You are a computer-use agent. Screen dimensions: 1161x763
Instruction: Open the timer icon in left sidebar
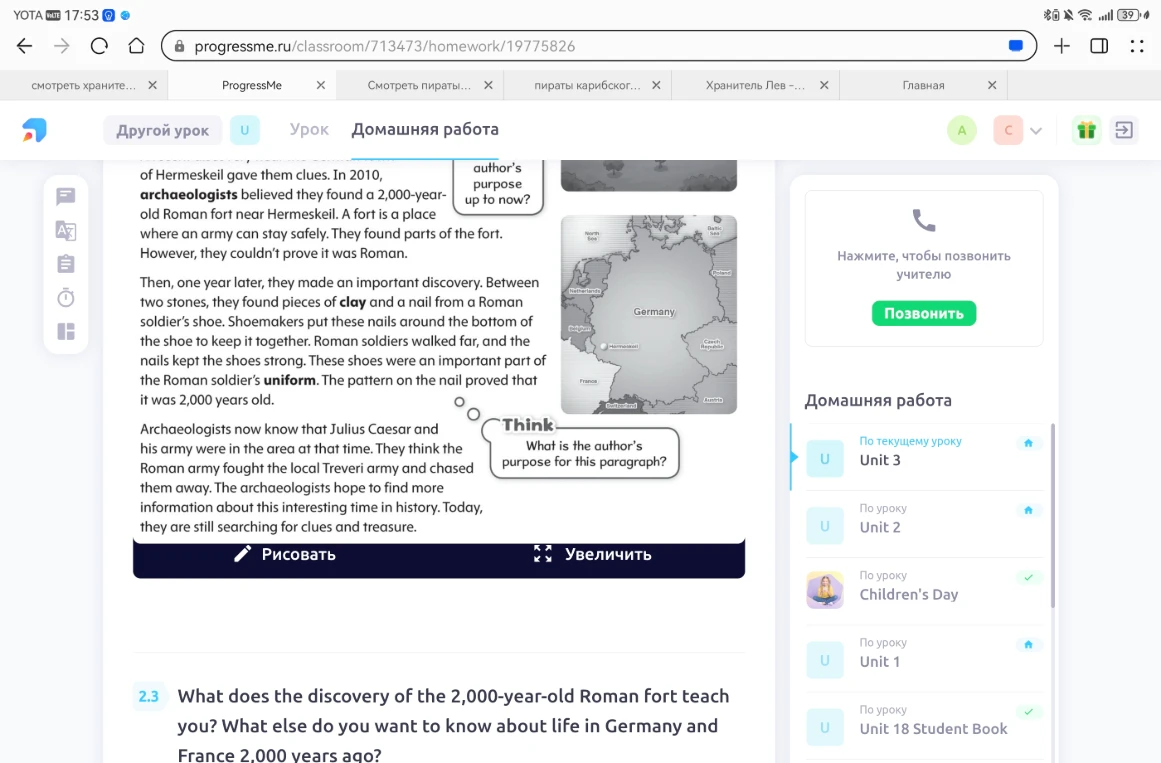(65, 297)
